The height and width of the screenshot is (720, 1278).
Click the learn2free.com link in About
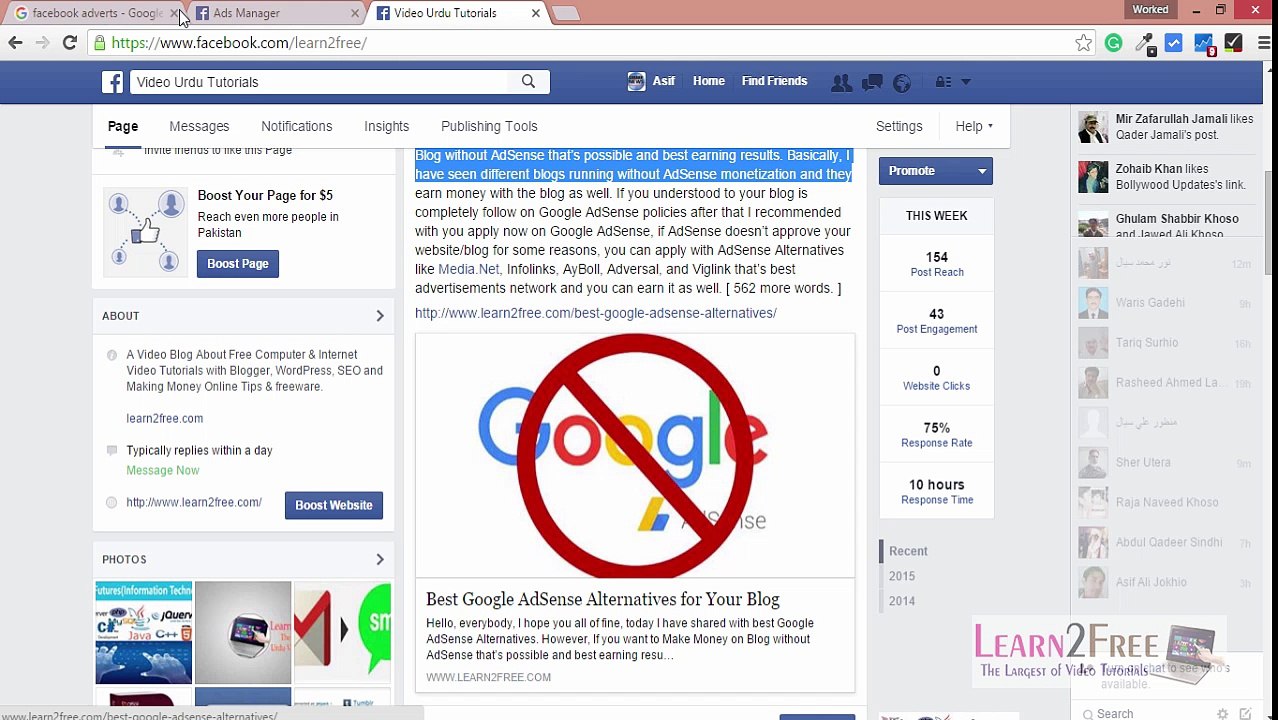(164, 418)
